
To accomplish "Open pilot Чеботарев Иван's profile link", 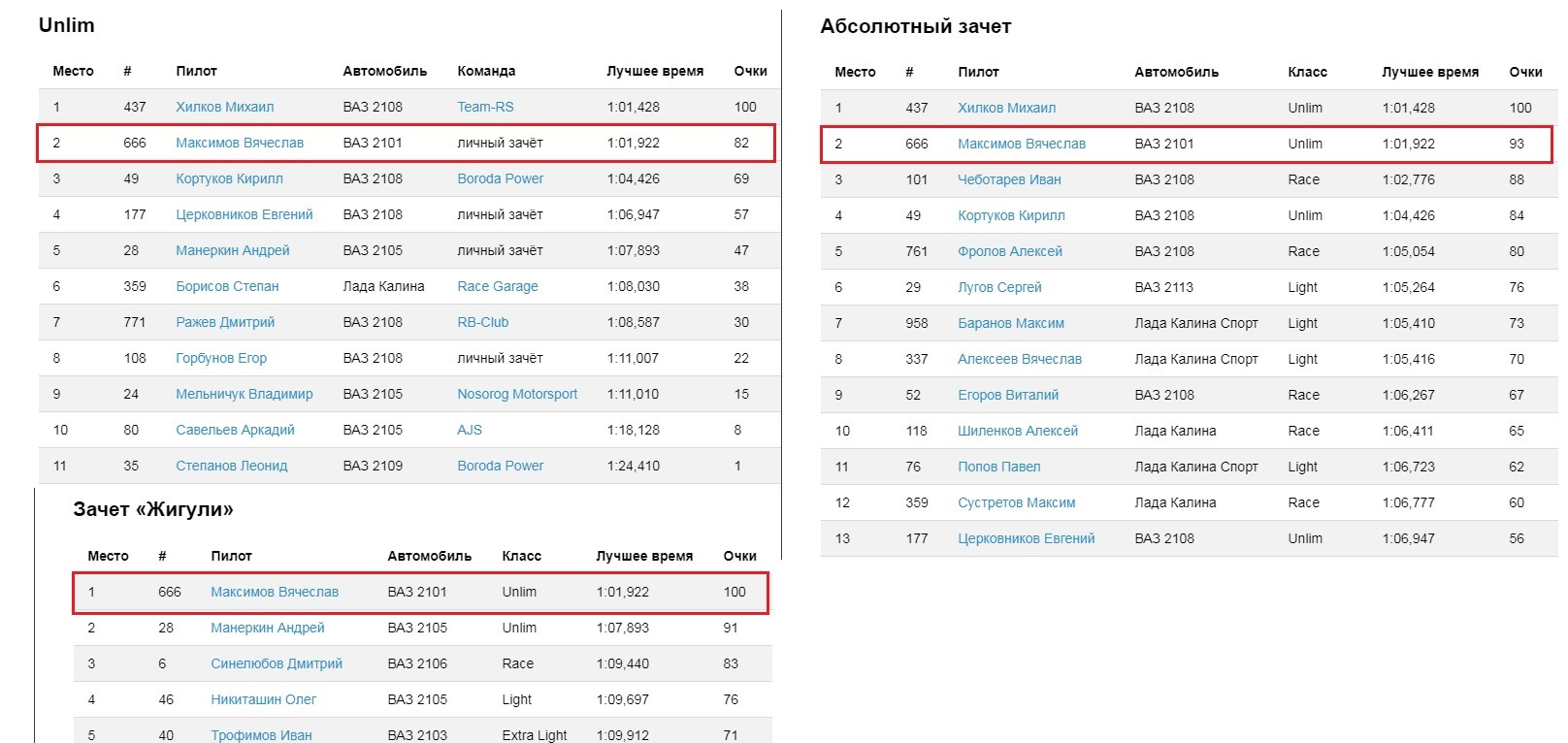I will tap(1009, 179).
